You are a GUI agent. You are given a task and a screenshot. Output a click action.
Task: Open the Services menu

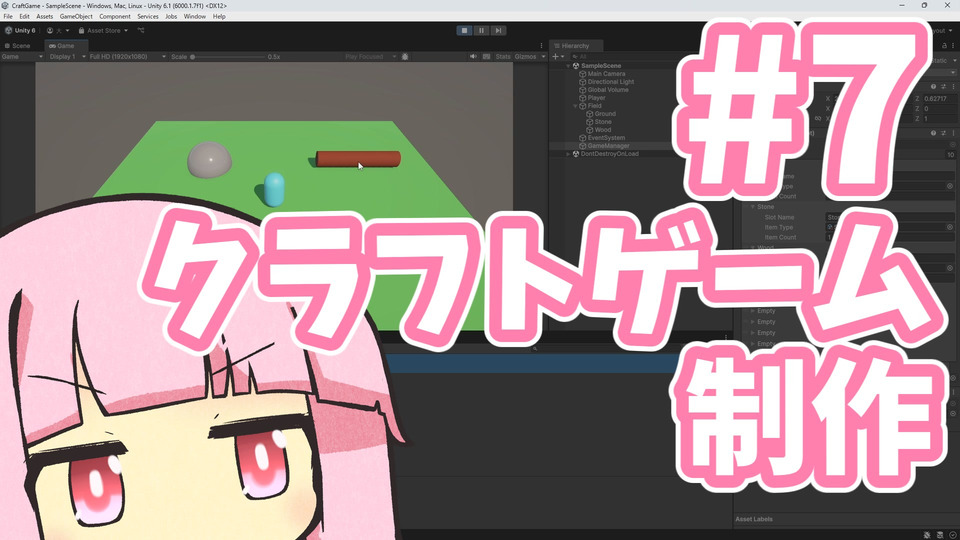point(148,17)
